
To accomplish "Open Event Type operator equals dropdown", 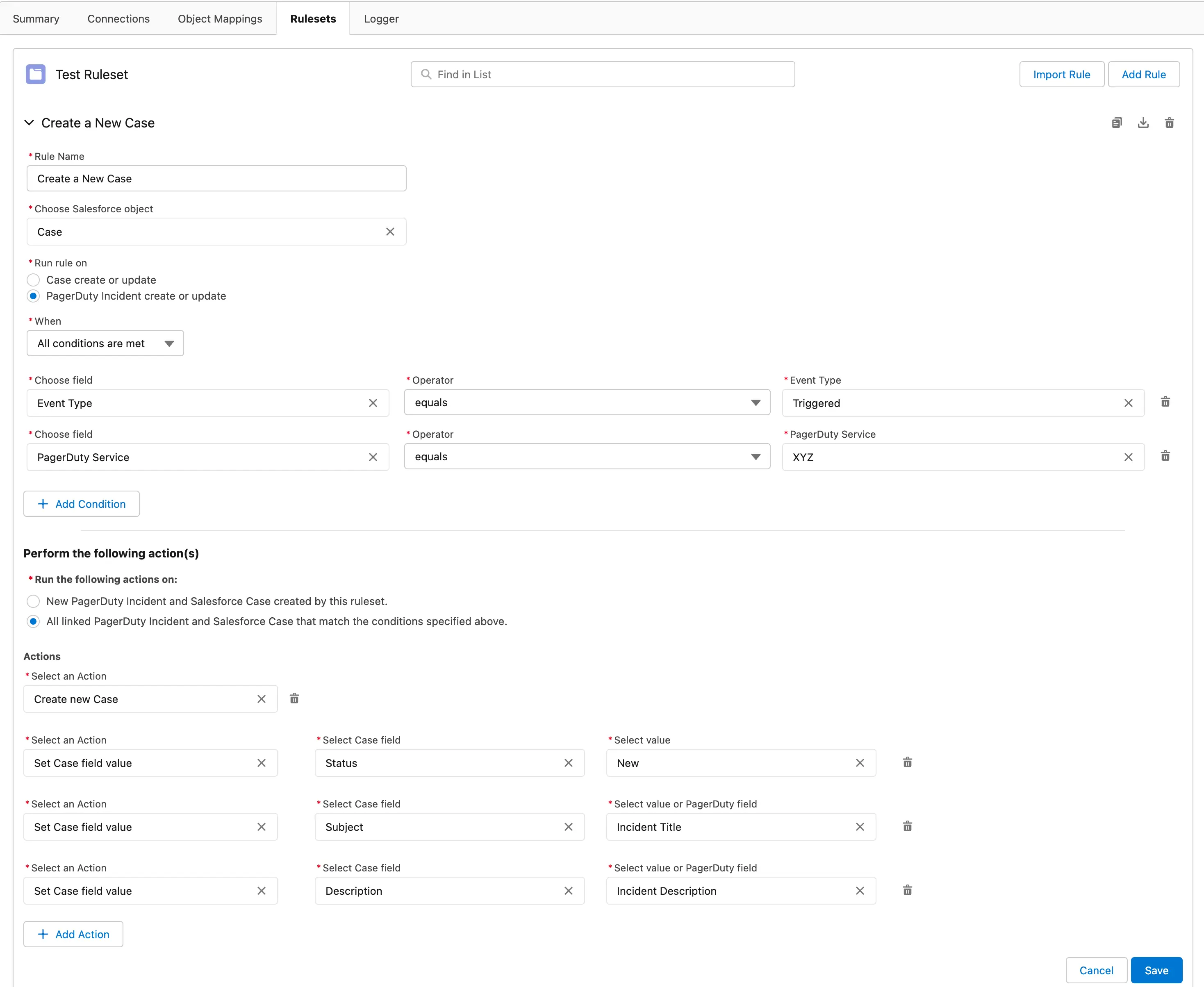I will click(586, 403).
